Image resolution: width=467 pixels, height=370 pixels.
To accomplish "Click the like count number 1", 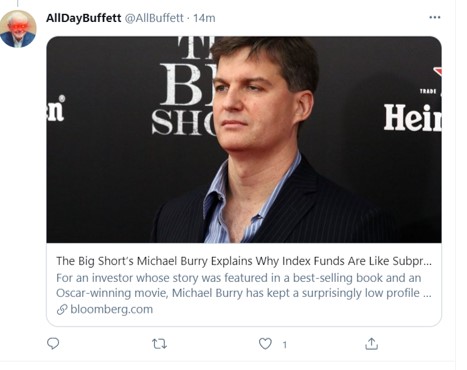I will (285, 345).
